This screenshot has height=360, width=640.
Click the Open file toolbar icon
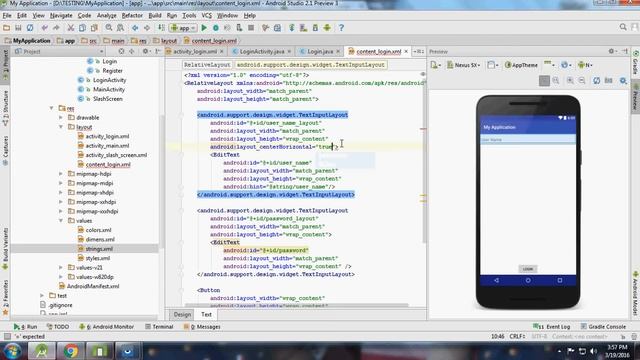pos(7,28)
